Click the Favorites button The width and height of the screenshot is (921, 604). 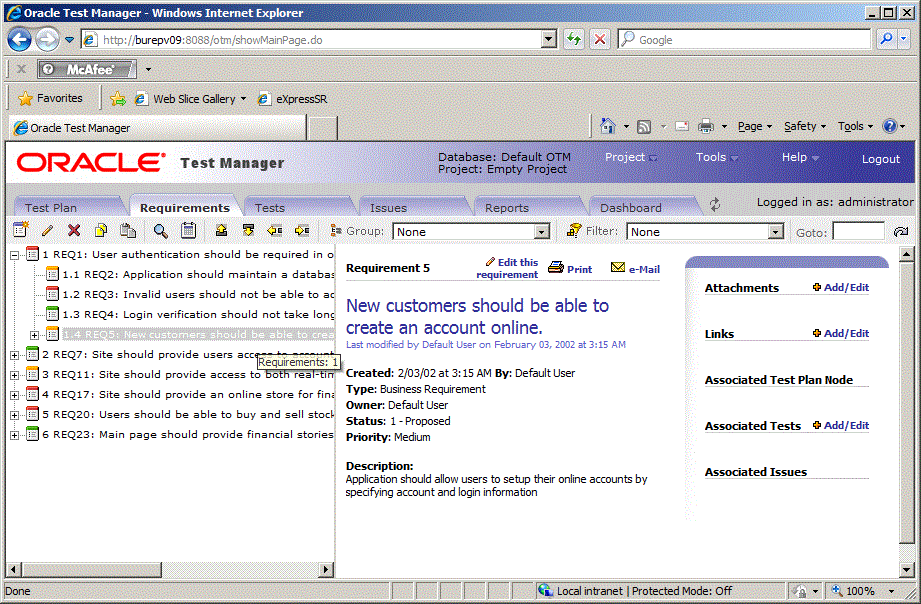point(51,98)
